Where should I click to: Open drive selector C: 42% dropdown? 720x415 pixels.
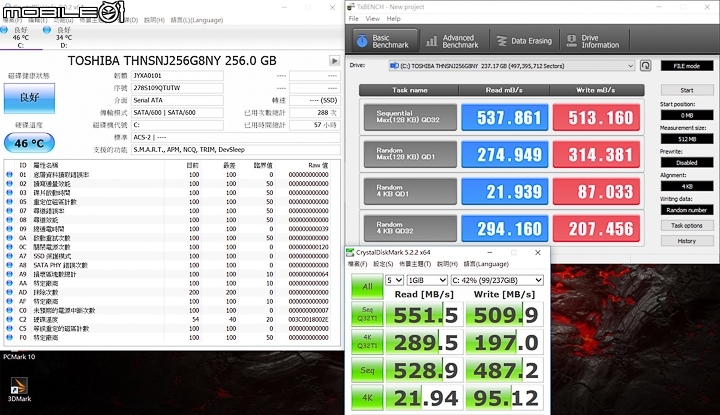coord(497,280)
